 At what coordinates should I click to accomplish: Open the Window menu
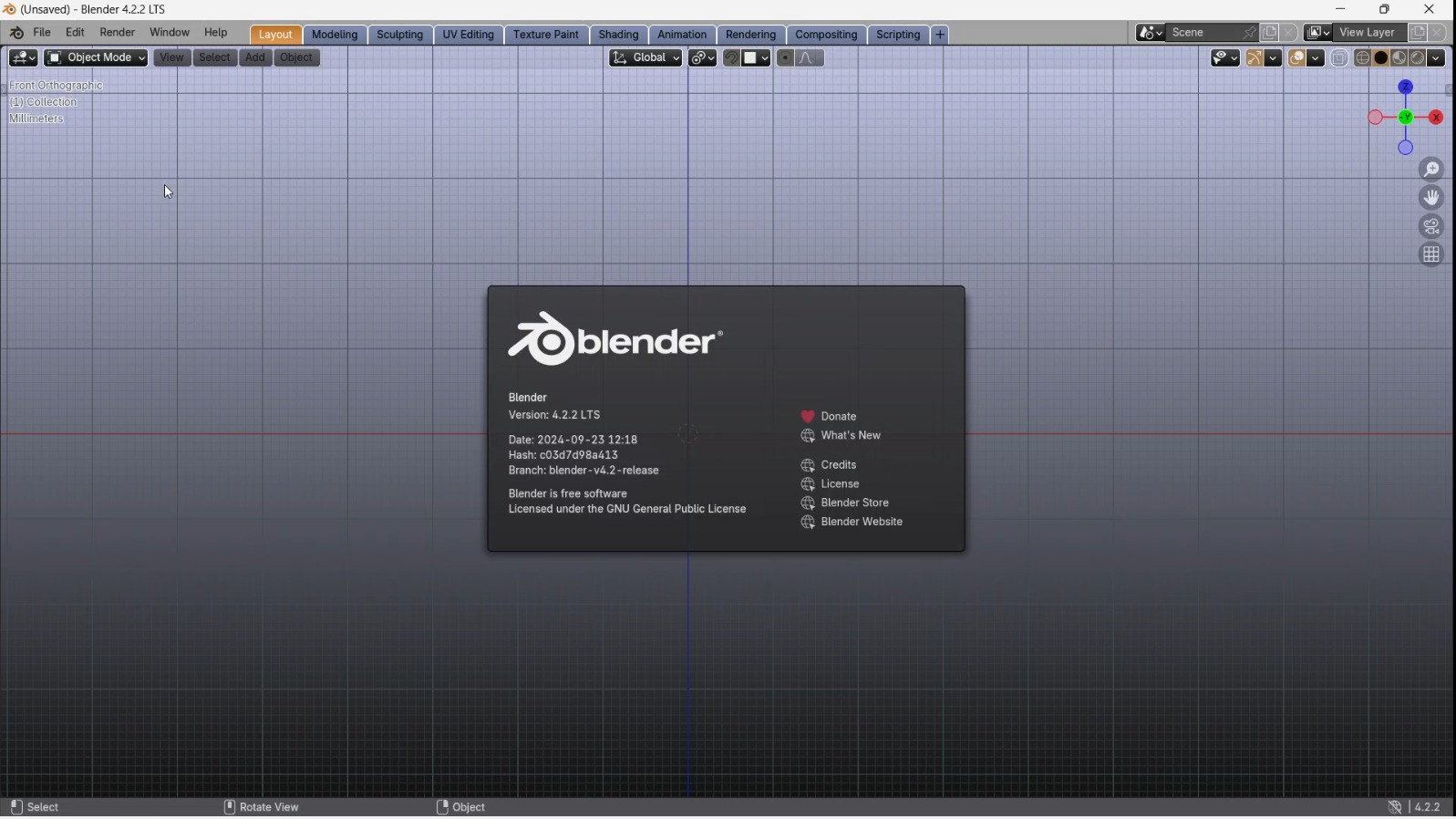170,33
